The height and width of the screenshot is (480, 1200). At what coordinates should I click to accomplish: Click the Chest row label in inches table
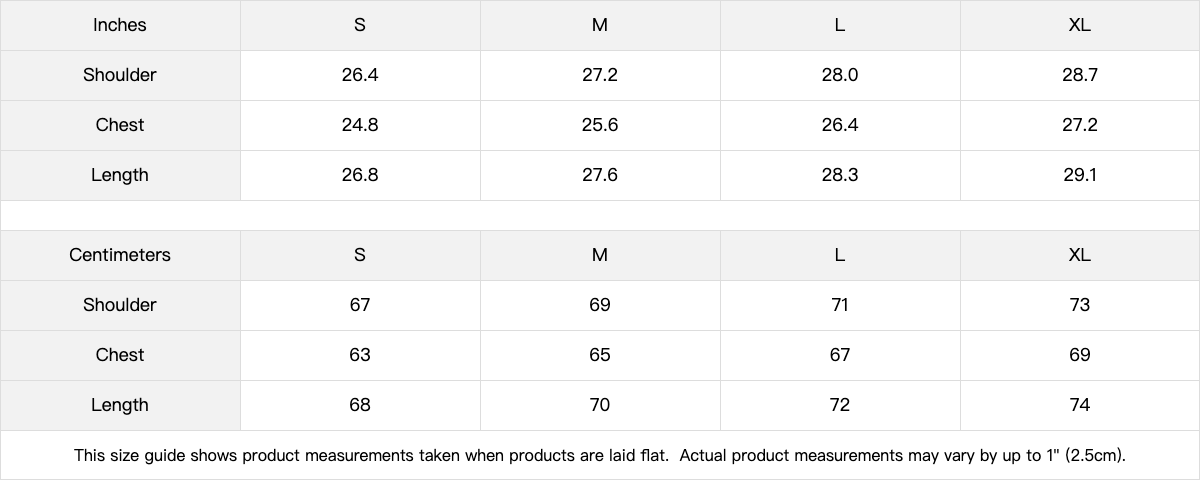120,125
